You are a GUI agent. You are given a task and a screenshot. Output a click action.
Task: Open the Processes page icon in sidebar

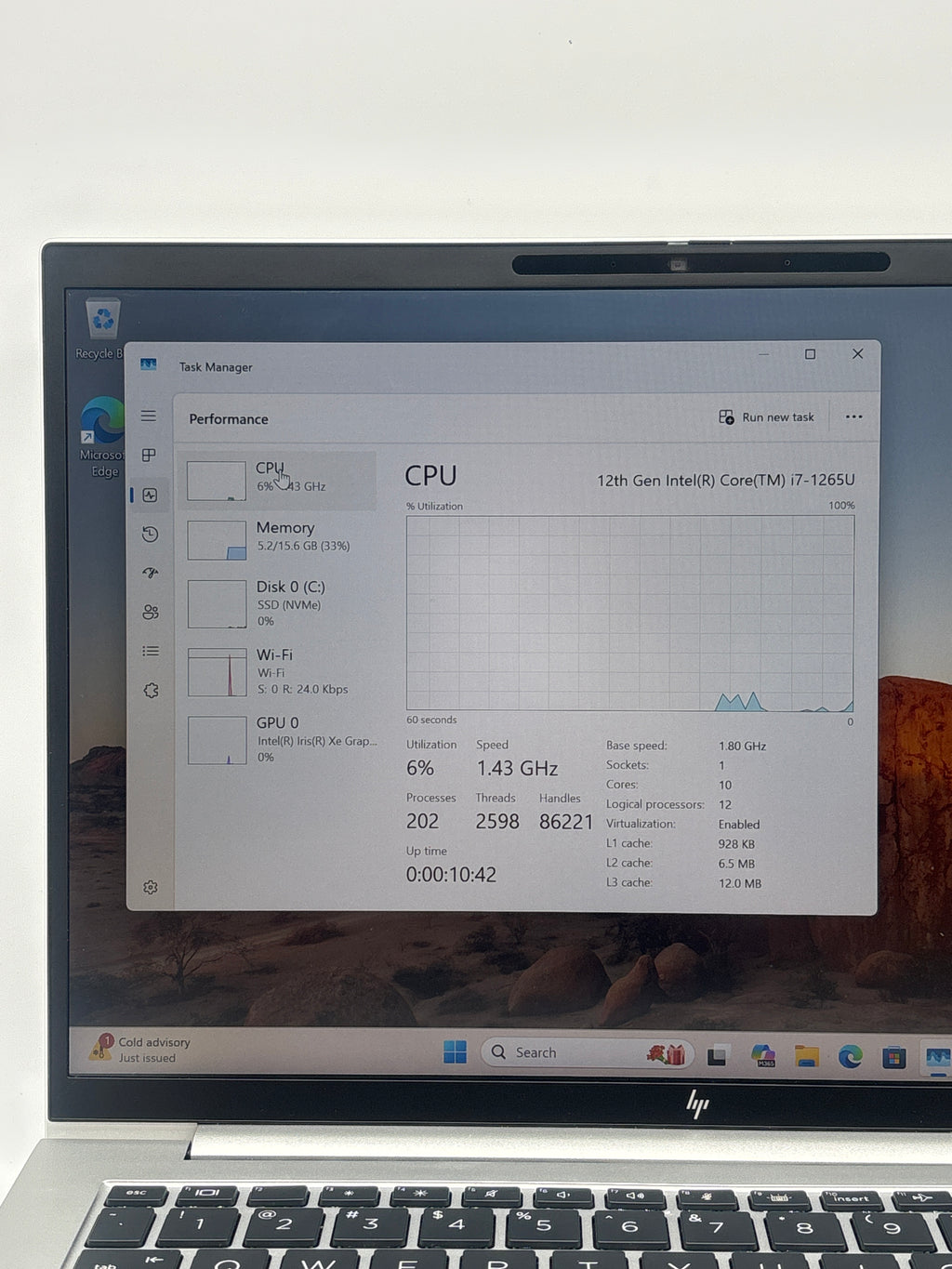tap(149, 456)
